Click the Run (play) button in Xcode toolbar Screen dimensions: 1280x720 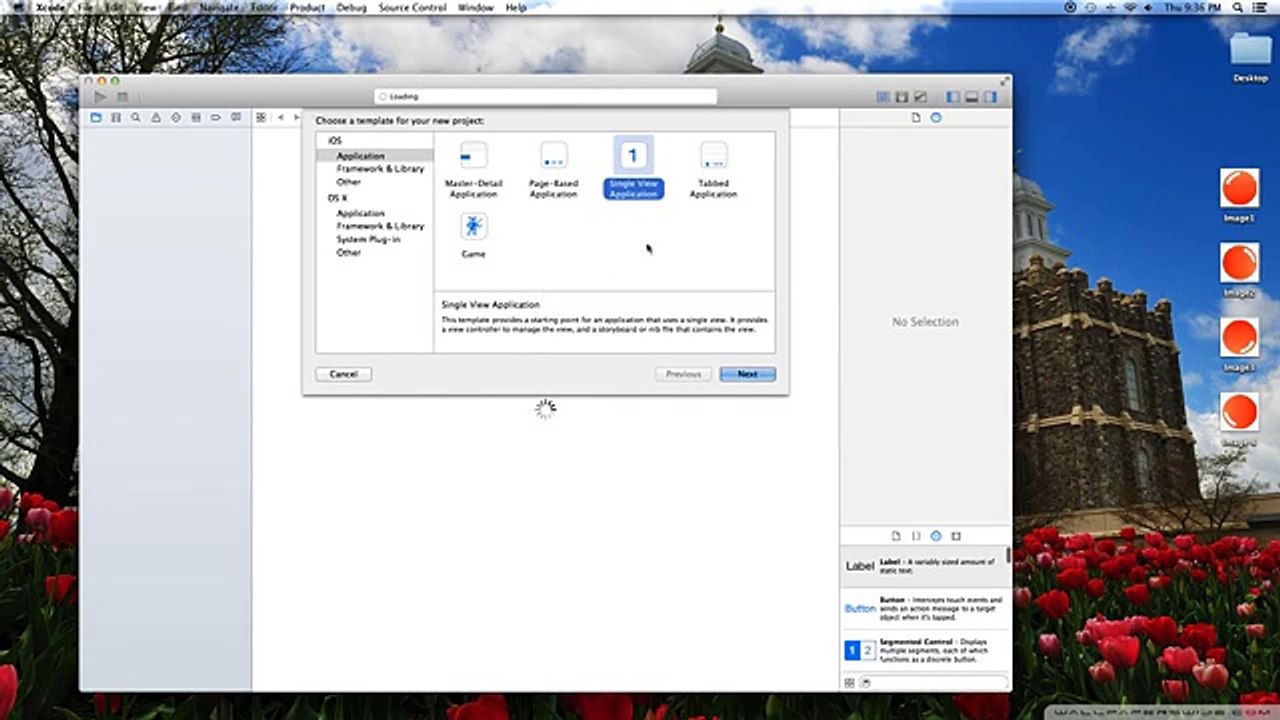point(100,97)
